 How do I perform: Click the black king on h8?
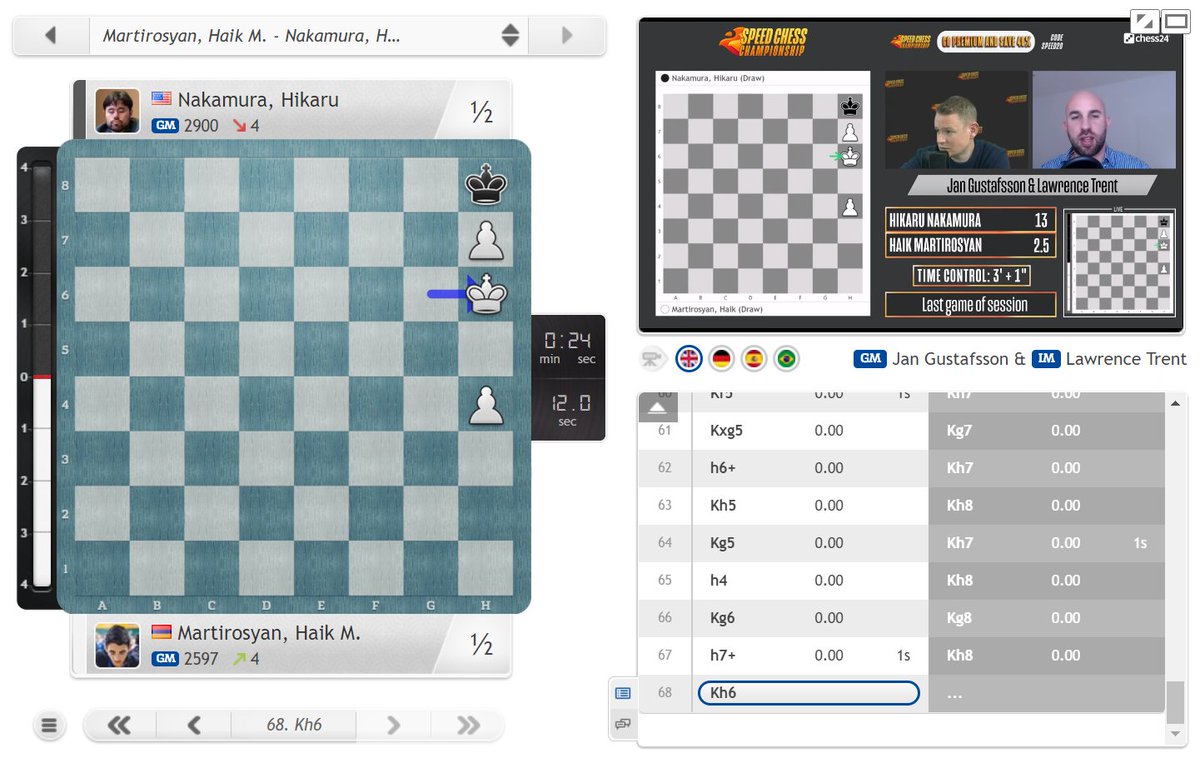[x=486, y=185]
